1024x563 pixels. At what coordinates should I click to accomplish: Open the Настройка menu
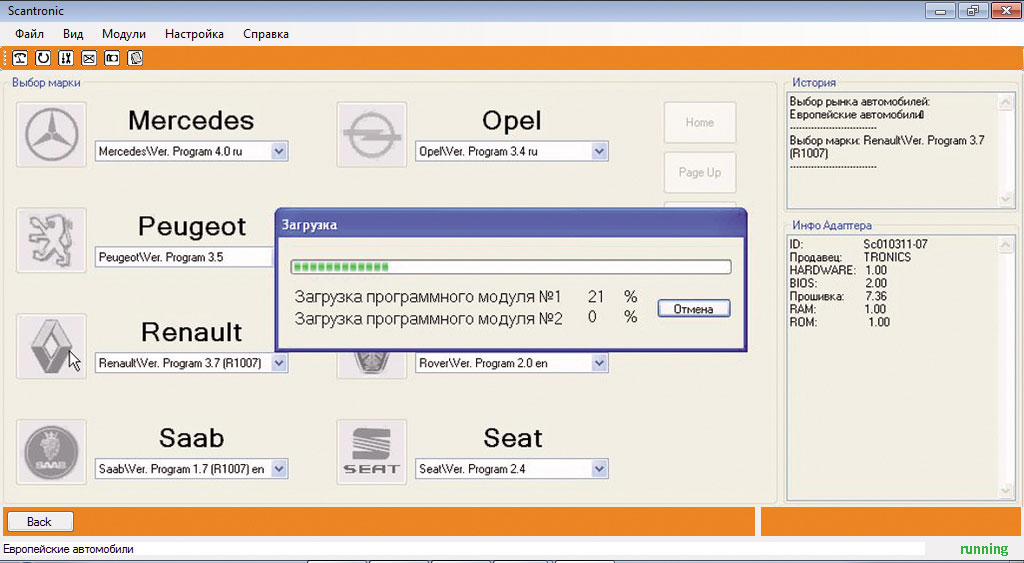[194, 34]
